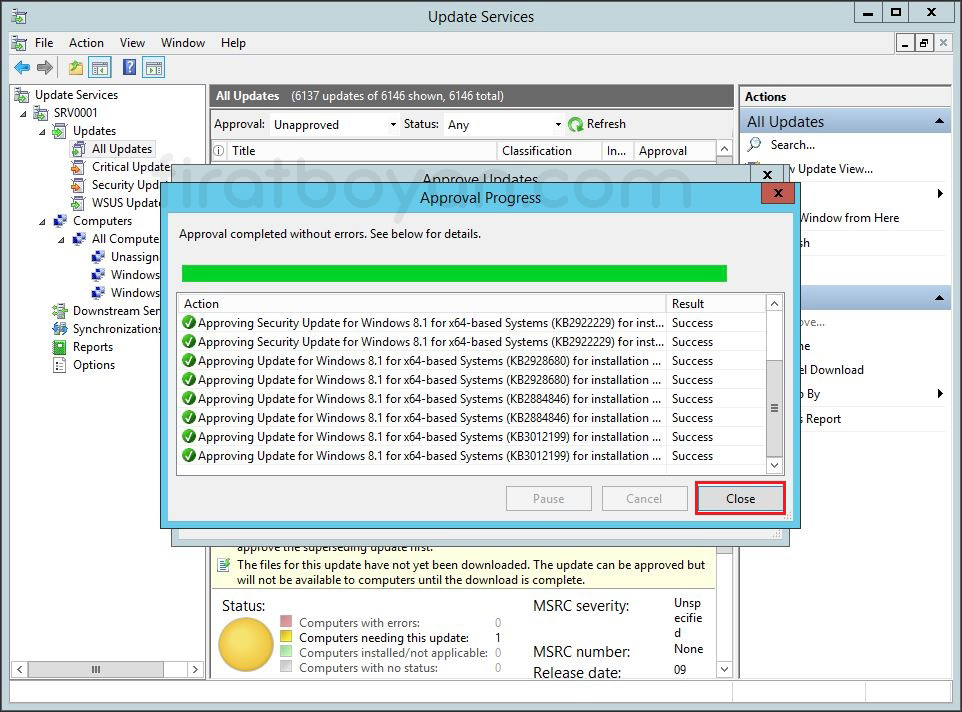Click the Result column header

[x=716, y=304]
